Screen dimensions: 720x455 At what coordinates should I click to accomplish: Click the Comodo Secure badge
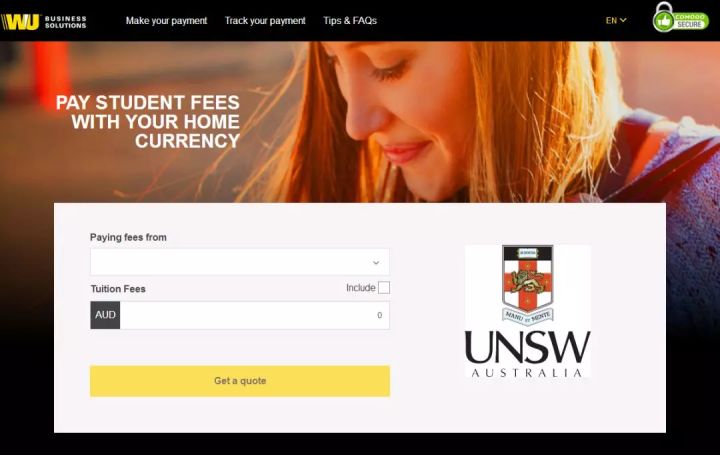681,17
